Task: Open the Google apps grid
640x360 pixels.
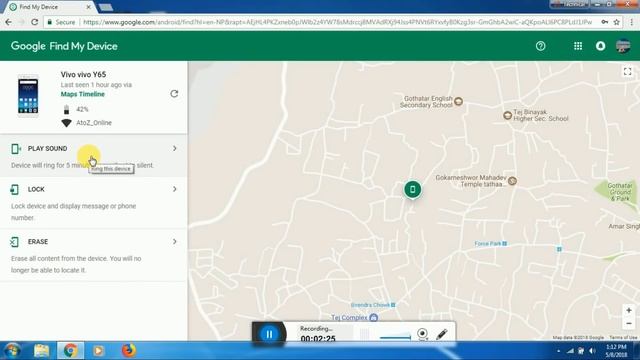Action: 578,46
